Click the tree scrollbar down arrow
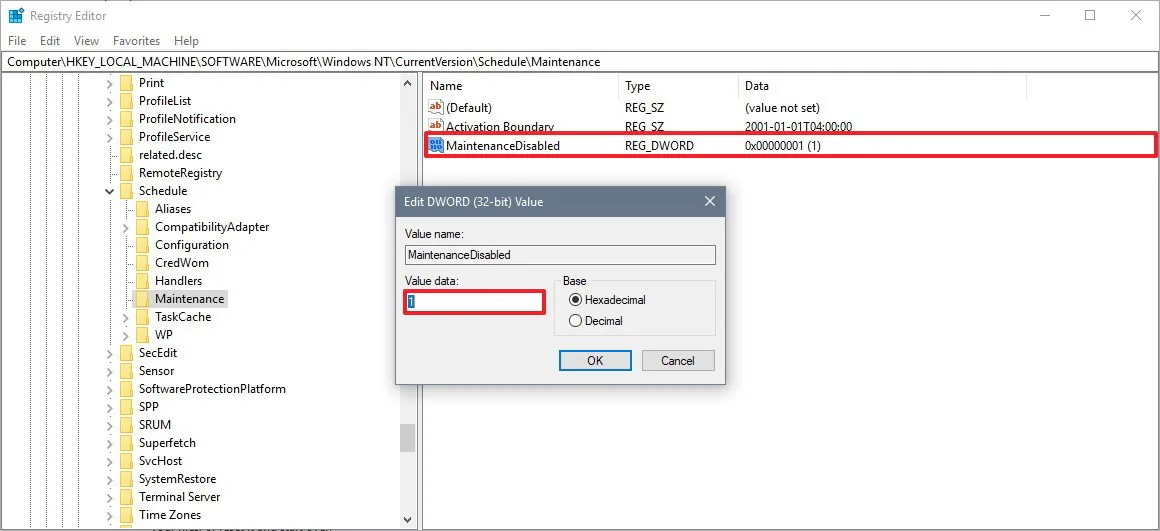 point(408,521)
